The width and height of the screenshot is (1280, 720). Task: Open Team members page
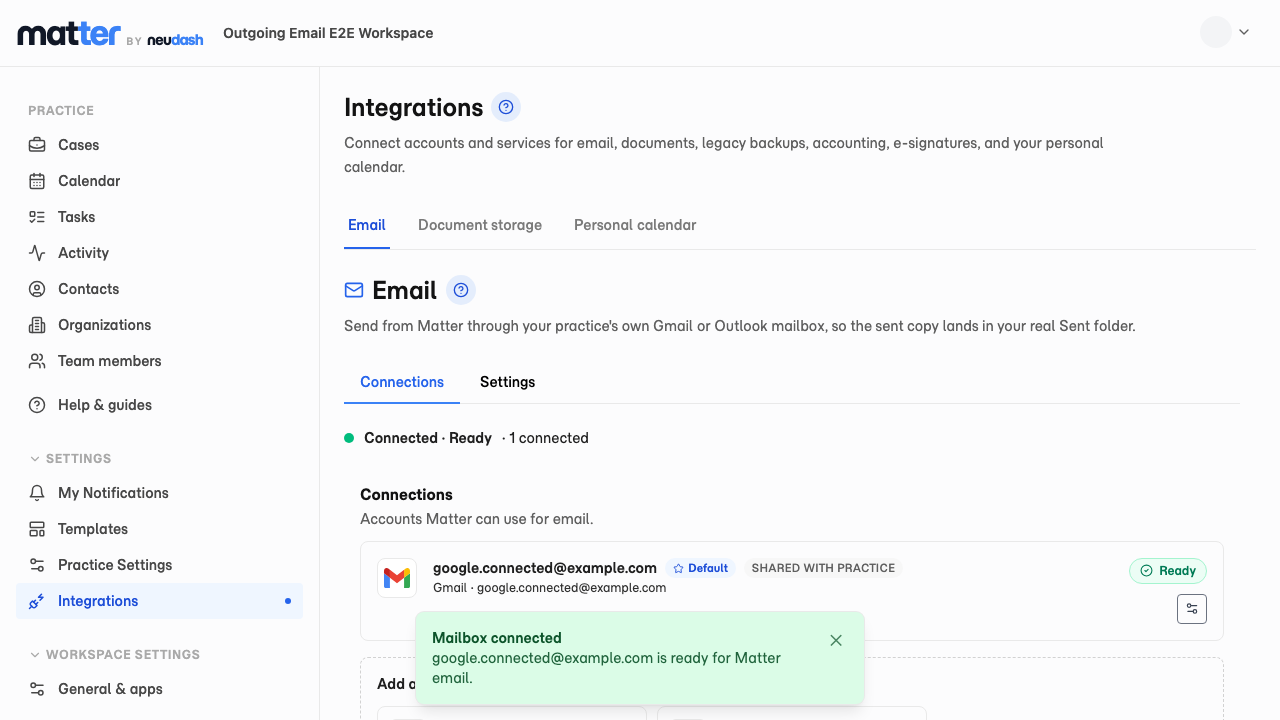[159, 361]
